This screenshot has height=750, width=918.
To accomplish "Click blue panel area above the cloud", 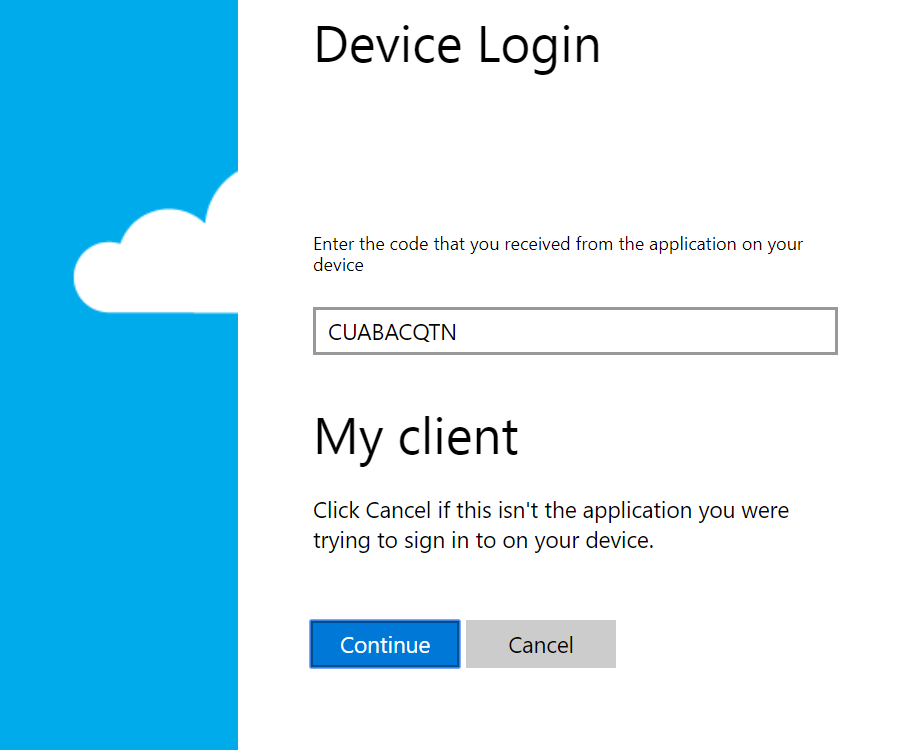I will pos(119,82).
